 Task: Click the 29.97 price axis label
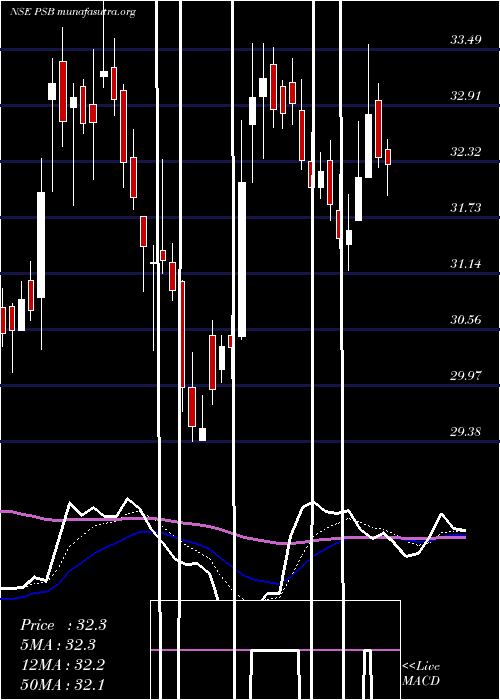click(x=466, y=375)
